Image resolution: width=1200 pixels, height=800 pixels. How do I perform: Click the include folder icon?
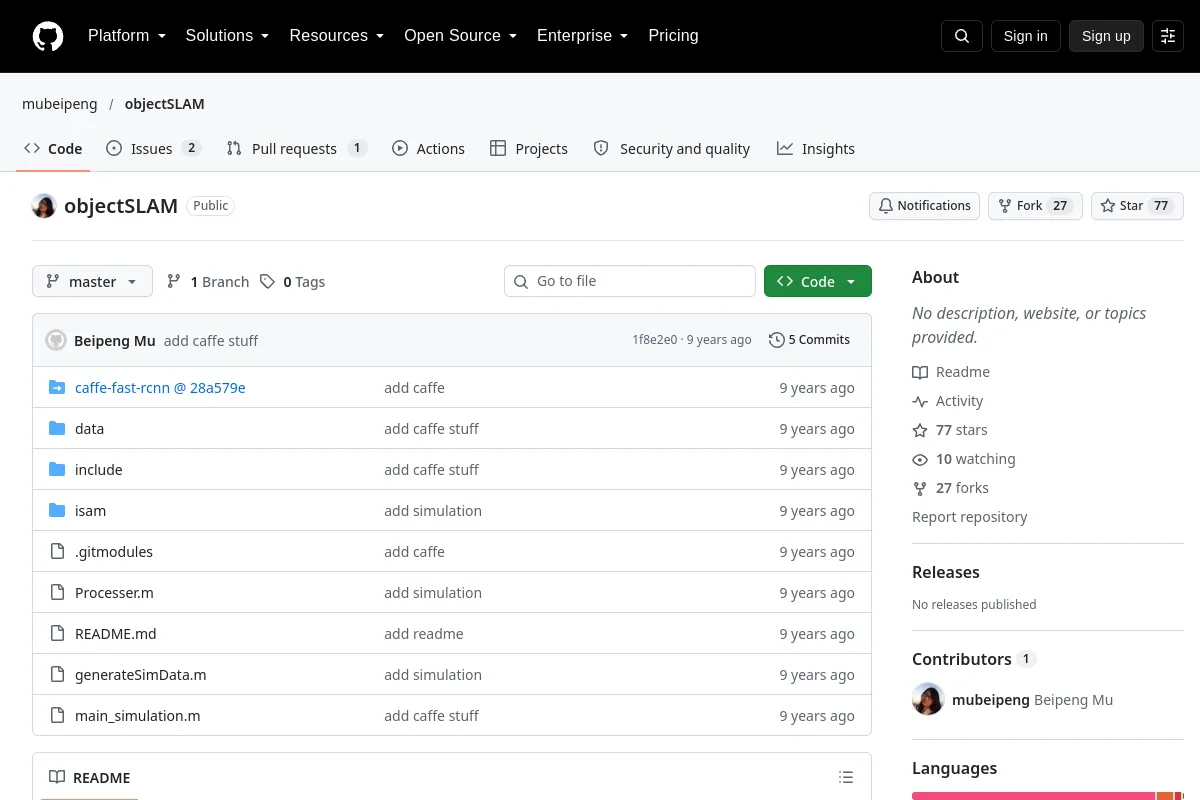(x=57, y=470)
